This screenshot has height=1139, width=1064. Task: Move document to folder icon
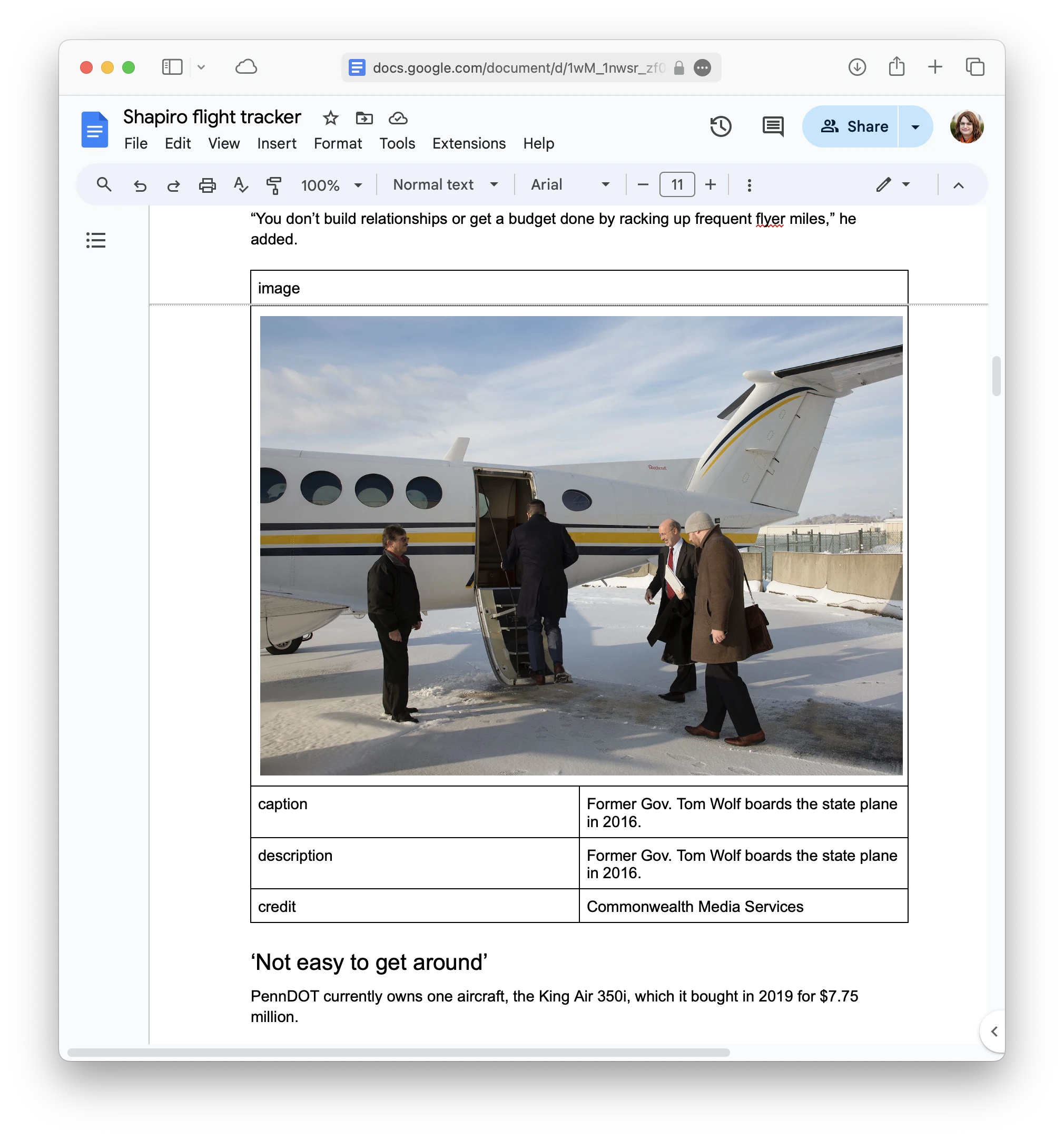[x=364, y=118]
